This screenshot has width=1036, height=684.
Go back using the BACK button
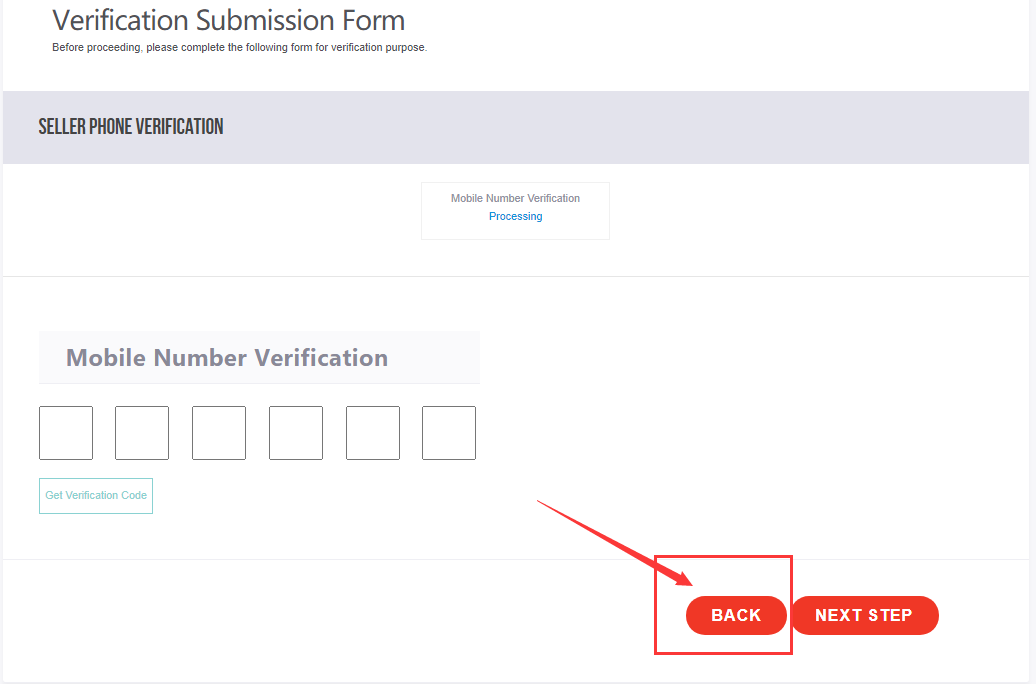736,615
